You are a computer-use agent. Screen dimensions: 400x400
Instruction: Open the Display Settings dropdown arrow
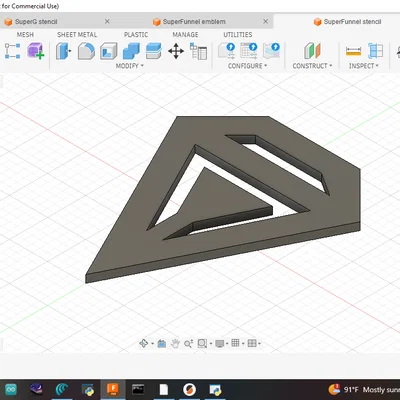pyautogui.click(x=227, y=343)
